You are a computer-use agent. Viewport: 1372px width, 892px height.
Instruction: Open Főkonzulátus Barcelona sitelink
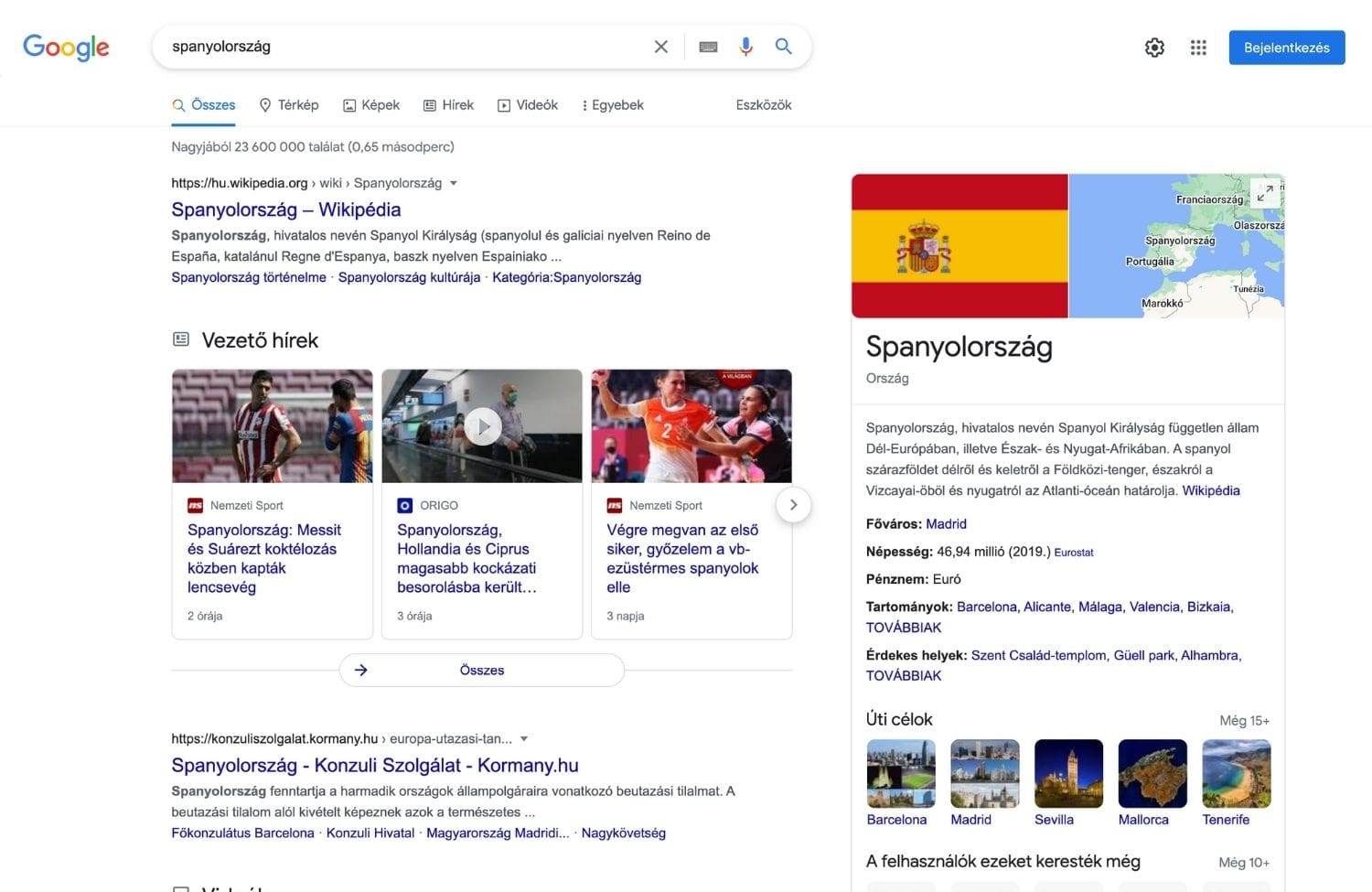click(x=242, y=833)
